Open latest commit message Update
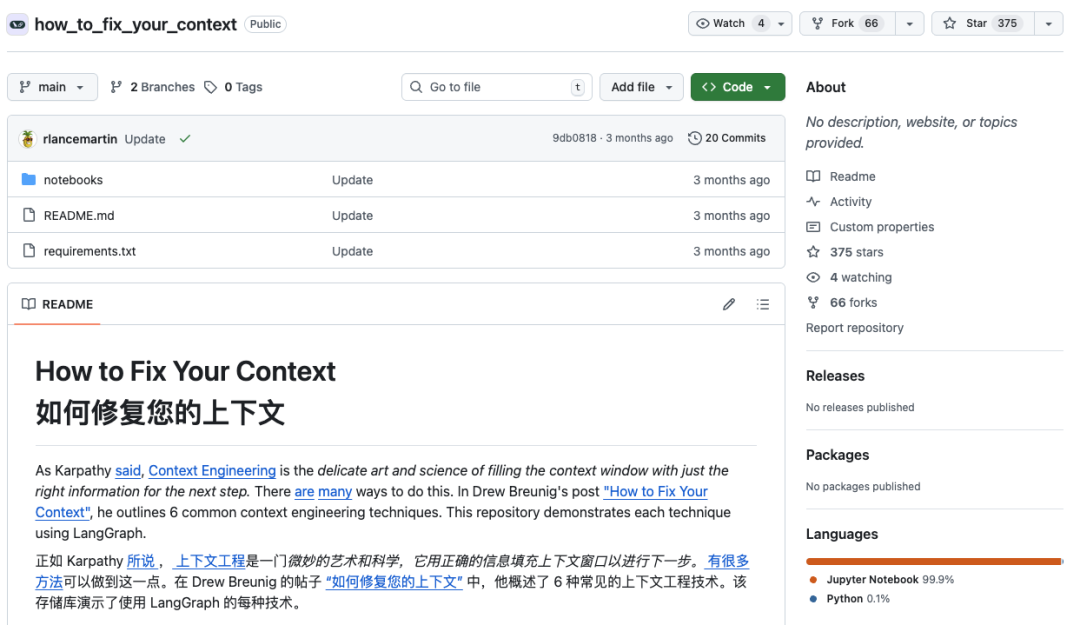Screen dimensions: 1080x625 tap(145, 139)
